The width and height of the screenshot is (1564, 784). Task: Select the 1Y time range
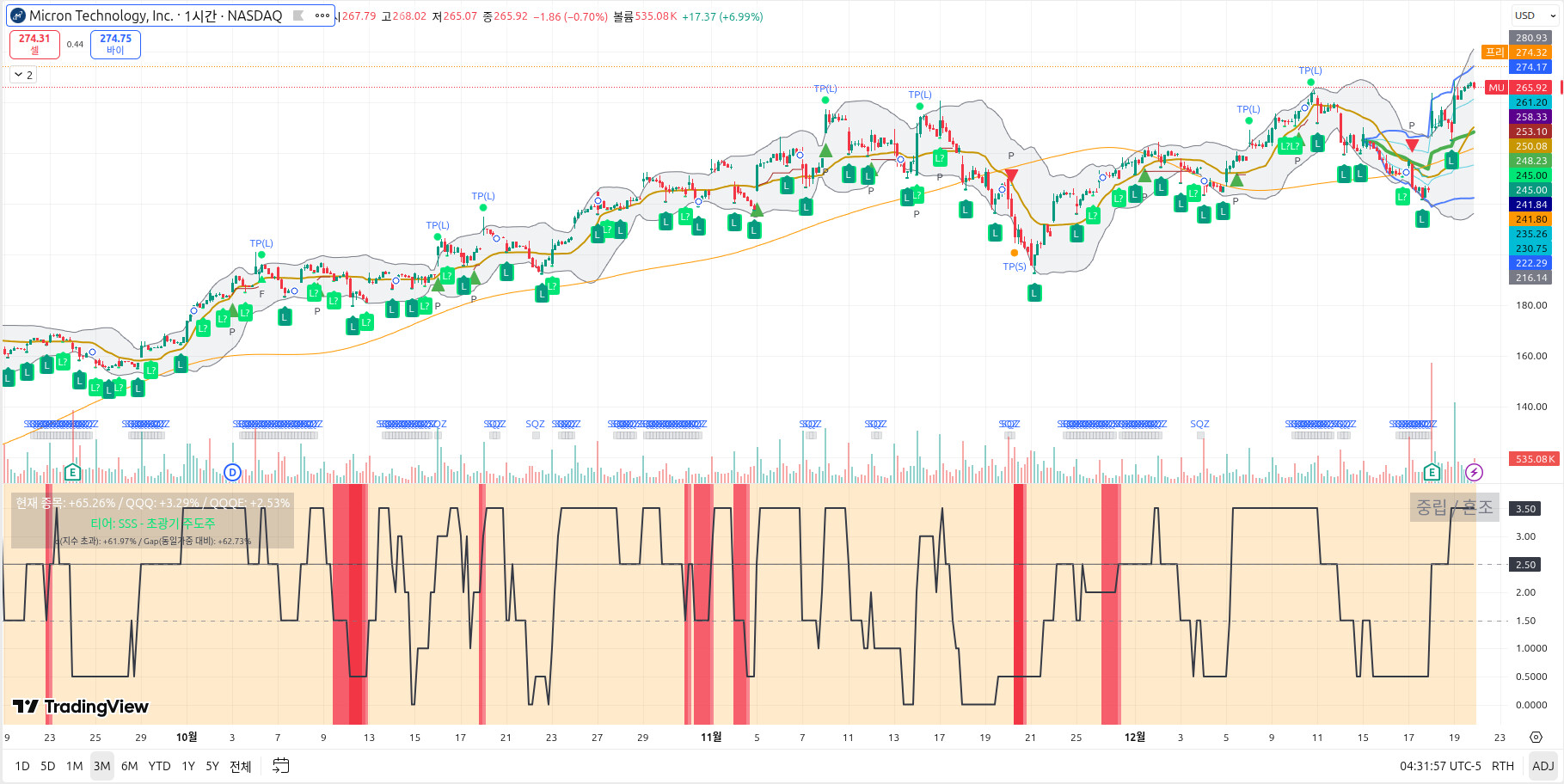point(188,765)
